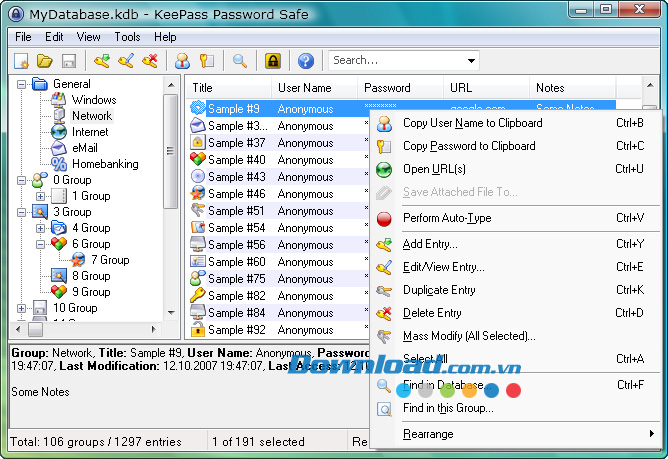The width and height of the screenshot is (668, 459).
Task: Open the Tools menu
Action: (x=127, y=37)
